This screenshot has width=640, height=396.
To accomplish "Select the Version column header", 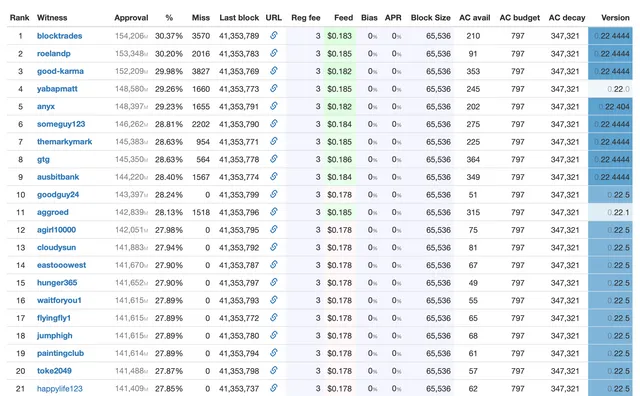I will [x=615, y=18].
